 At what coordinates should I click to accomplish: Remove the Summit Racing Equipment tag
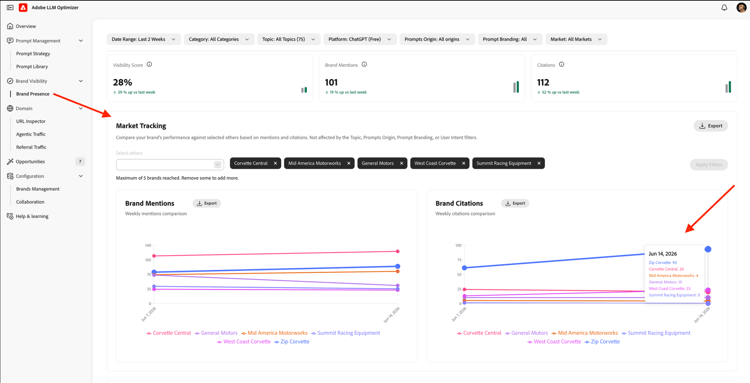click(x=539, y=163)
